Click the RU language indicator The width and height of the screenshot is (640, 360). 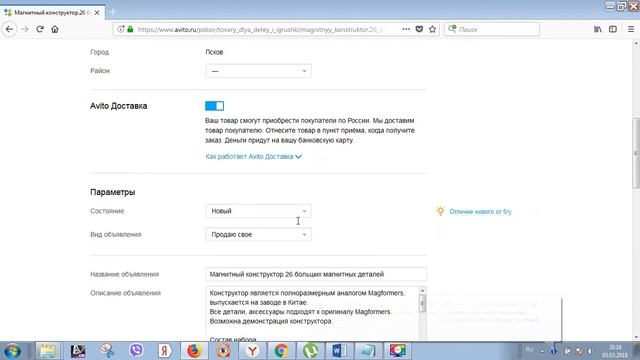tap(529, 350)
